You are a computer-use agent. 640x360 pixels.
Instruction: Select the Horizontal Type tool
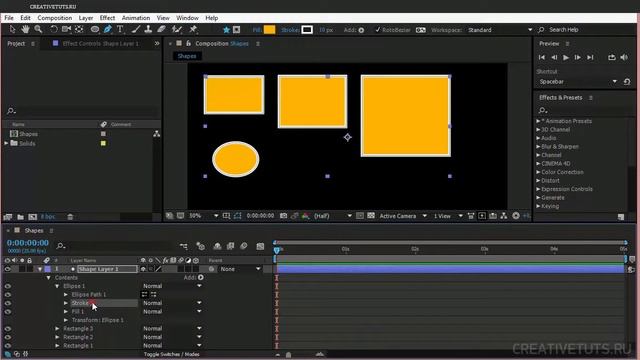tap(120, 29)
